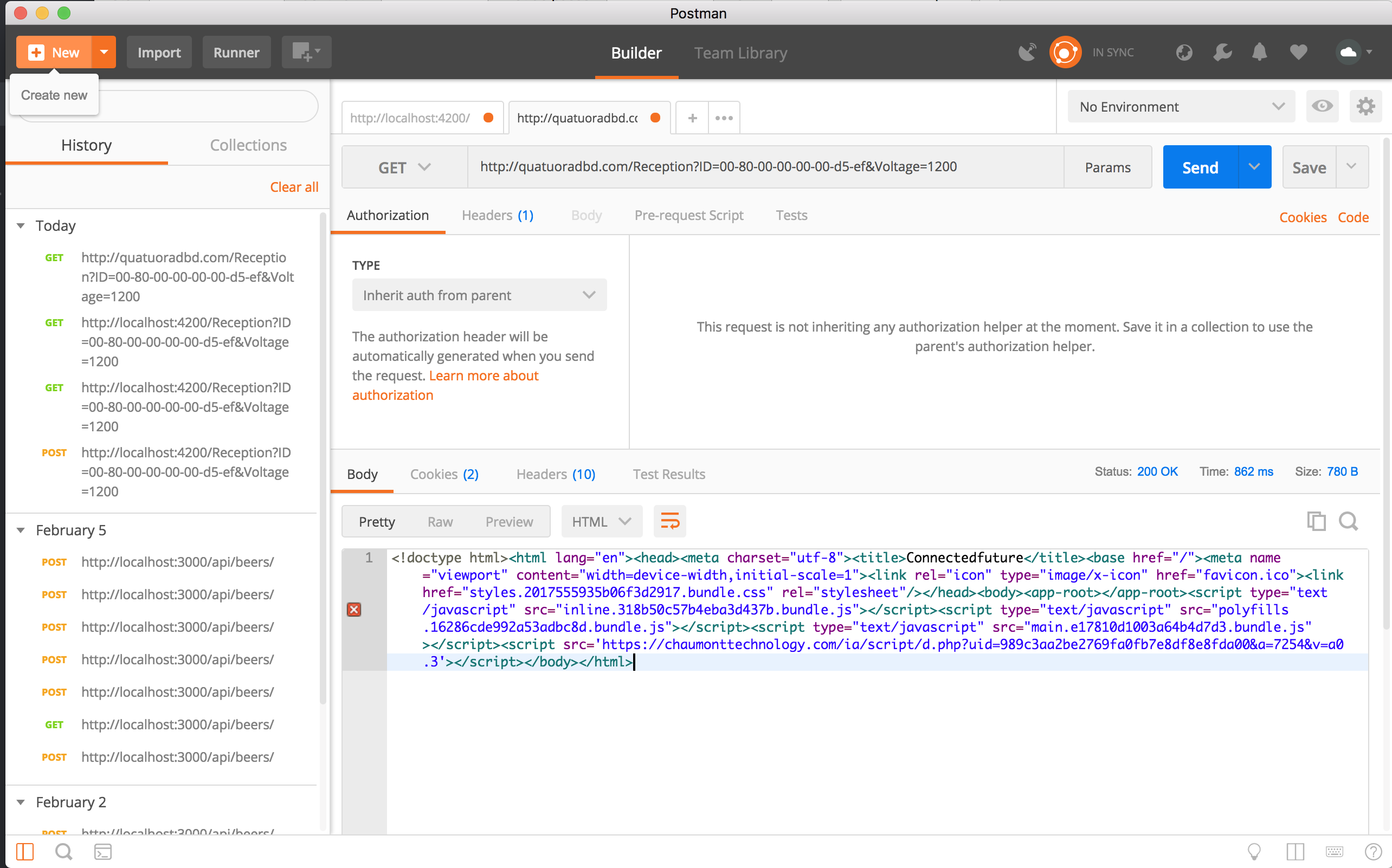
Task: Open the tab options ellipsis menu
Action: [724, 118]
